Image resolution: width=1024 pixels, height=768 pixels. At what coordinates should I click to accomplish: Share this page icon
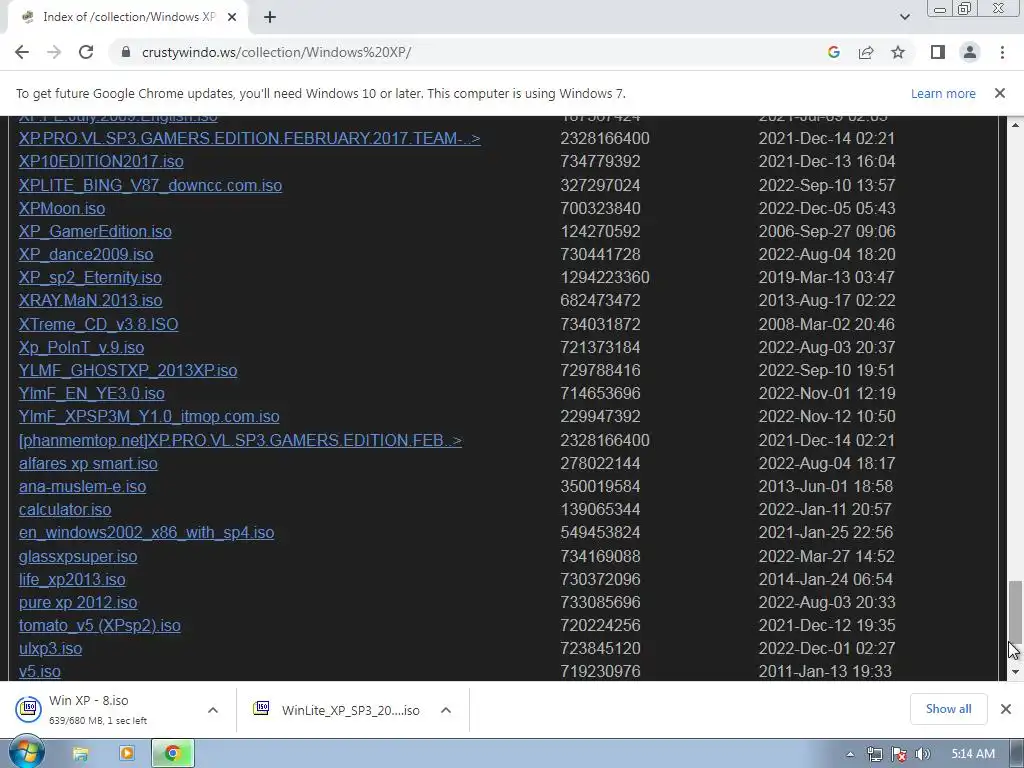point(866,52)
